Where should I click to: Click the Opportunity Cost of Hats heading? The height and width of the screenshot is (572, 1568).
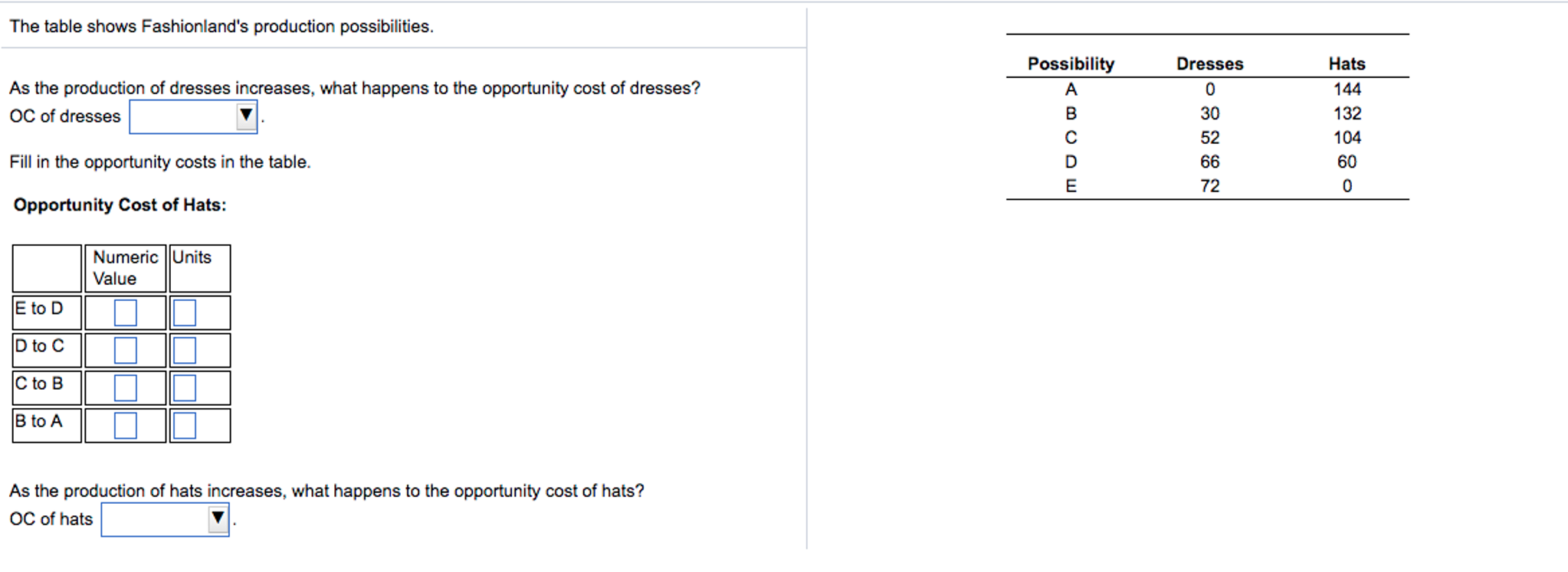click(120, 204)
